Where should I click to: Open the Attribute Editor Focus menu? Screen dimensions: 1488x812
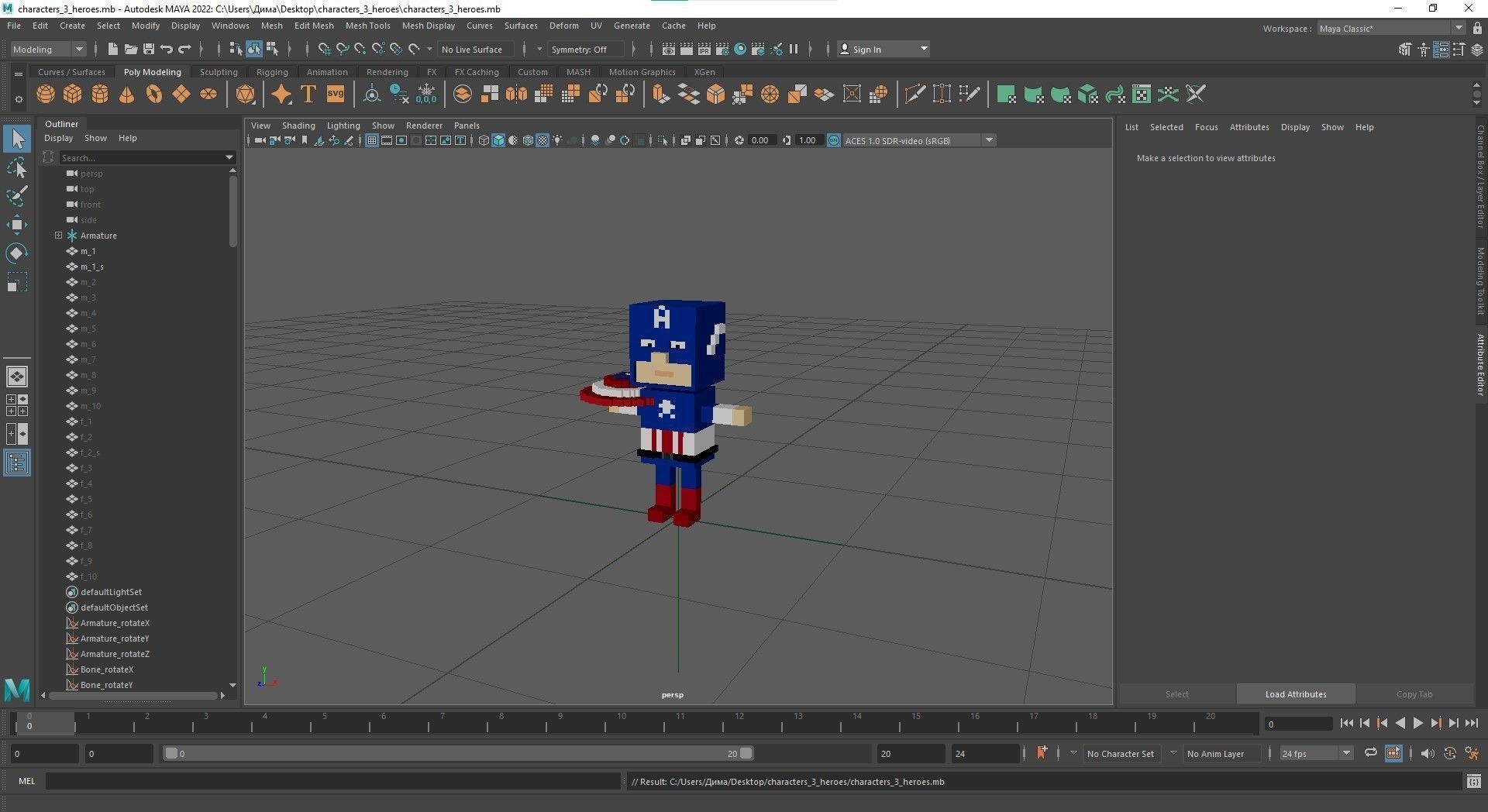coord(1206,127)
